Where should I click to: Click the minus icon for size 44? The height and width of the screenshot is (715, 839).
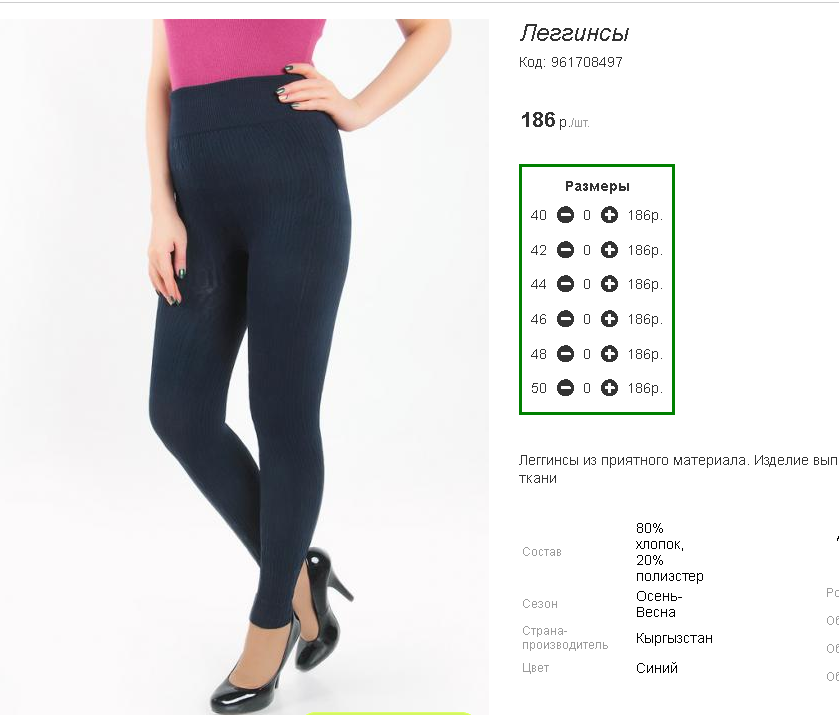[565, 284]
